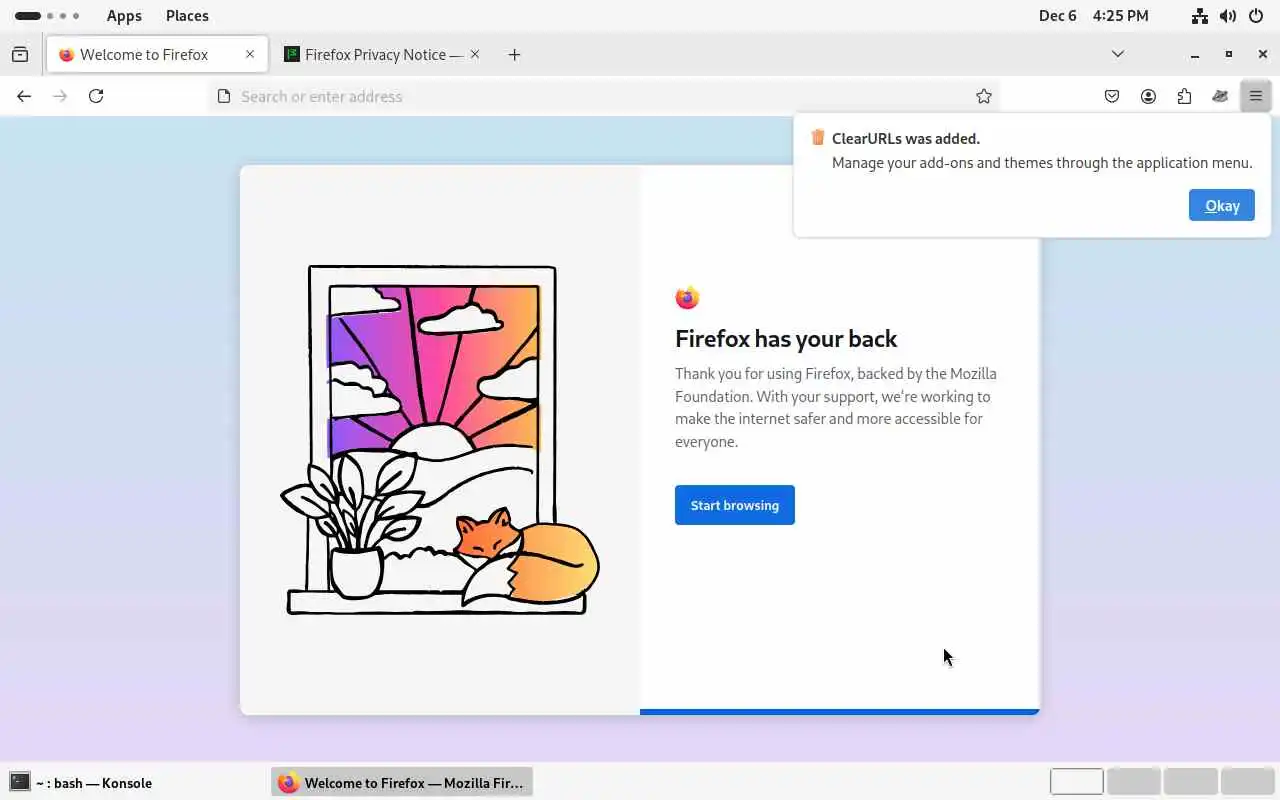Open the Apps menu in top panel

124,15
